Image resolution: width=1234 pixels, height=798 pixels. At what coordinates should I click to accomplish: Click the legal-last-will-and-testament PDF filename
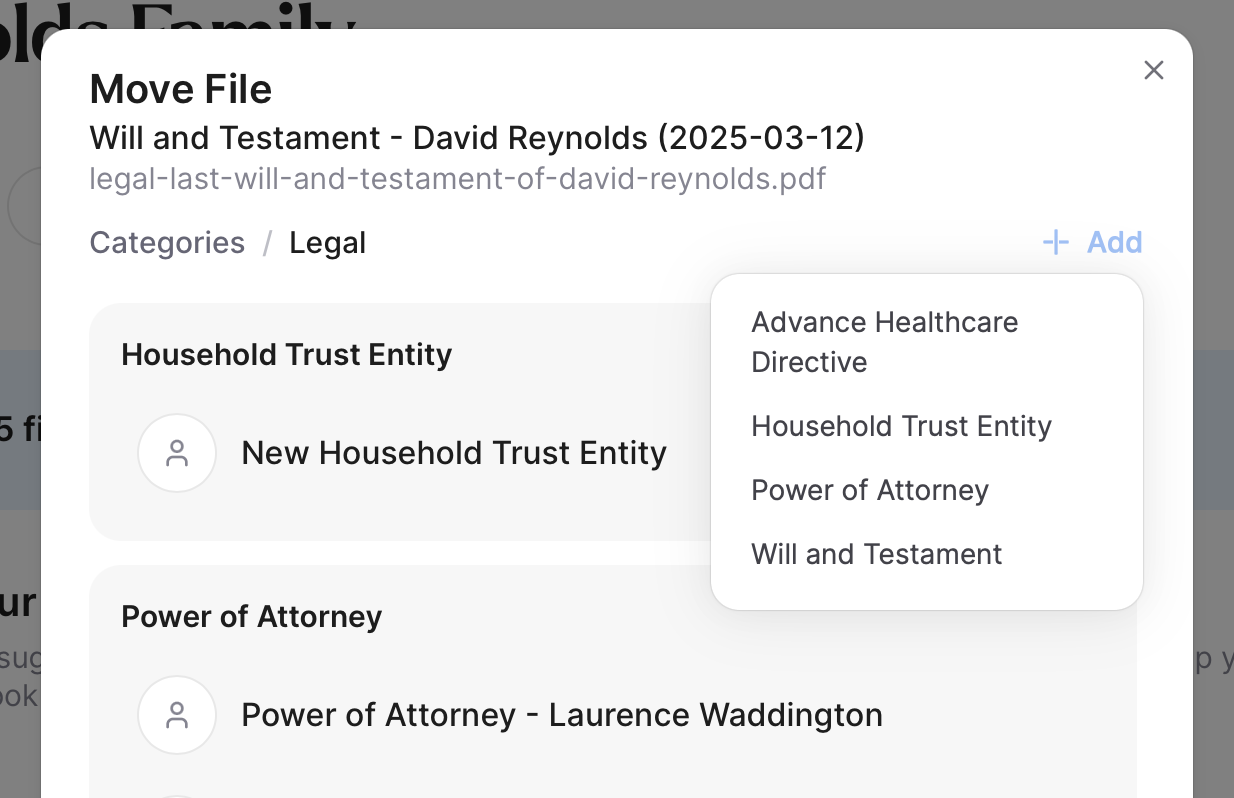(458, 179)
